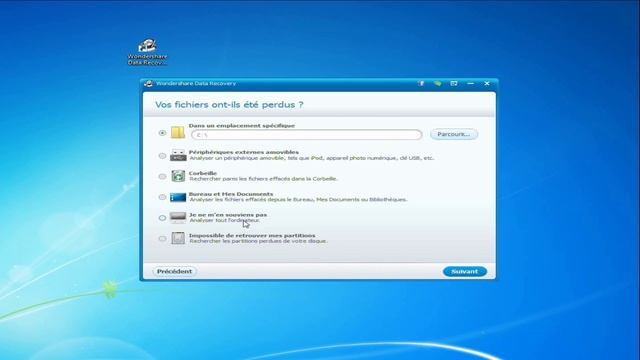Click the Corbeille recycle bin icon

178,176
